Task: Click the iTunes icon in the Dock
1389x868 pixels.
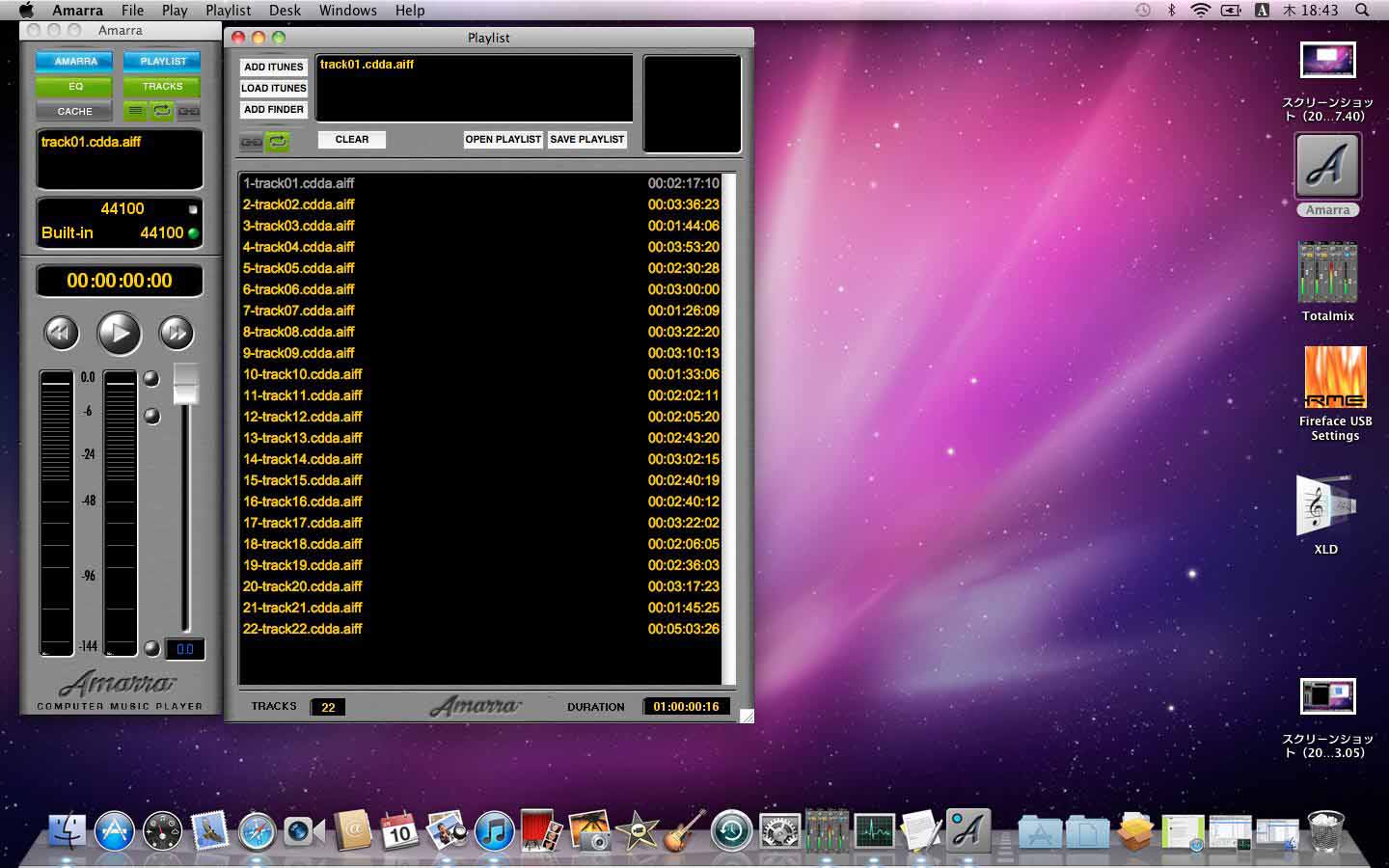Action: point(494,830)
